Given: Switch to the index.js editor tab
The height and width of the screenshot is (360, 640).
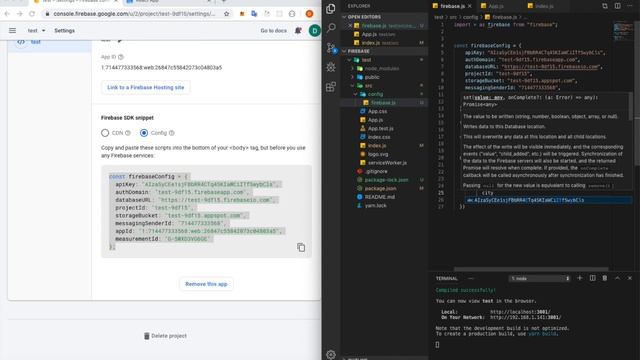Looking at the screenshot, I should point(544,6).
